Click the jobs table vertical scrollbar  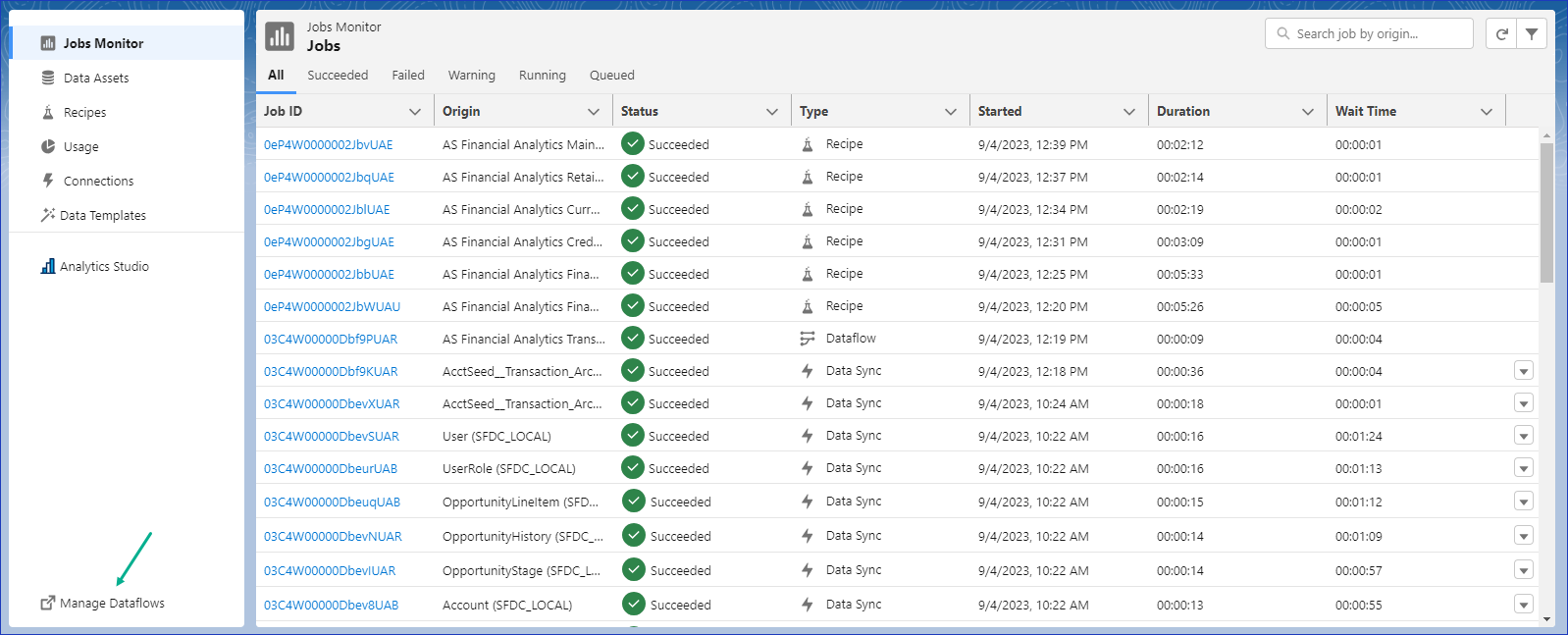coord(1546,213)
